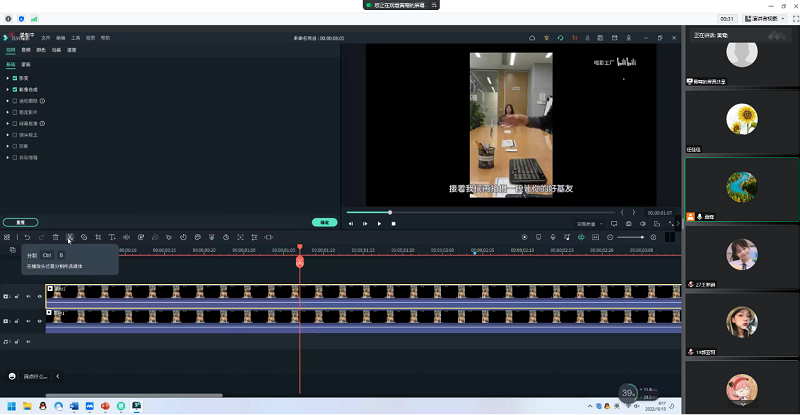Click the split (scissors) tool in timeline toolbar
Screen dimensions: 800x415
70,237
